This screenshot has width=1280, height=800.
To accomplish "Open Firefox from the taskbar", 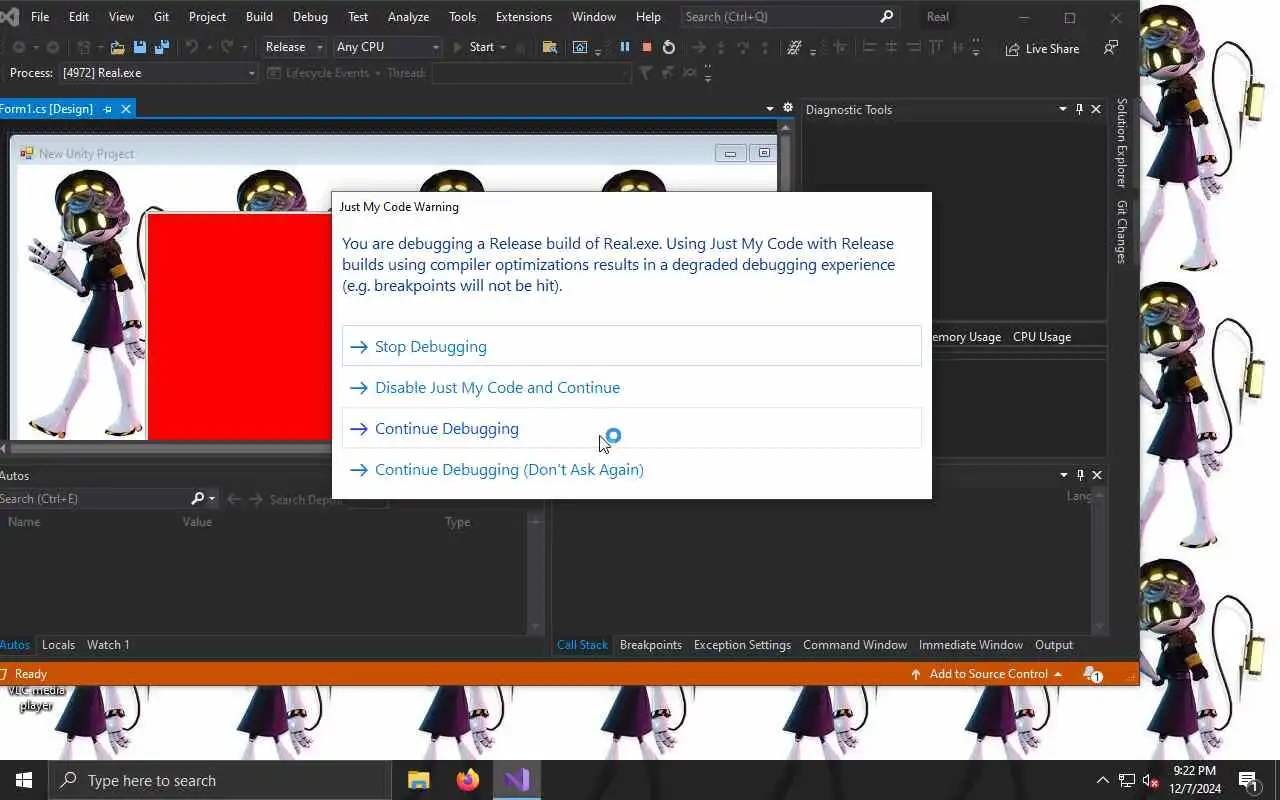I will click(467, 780).
